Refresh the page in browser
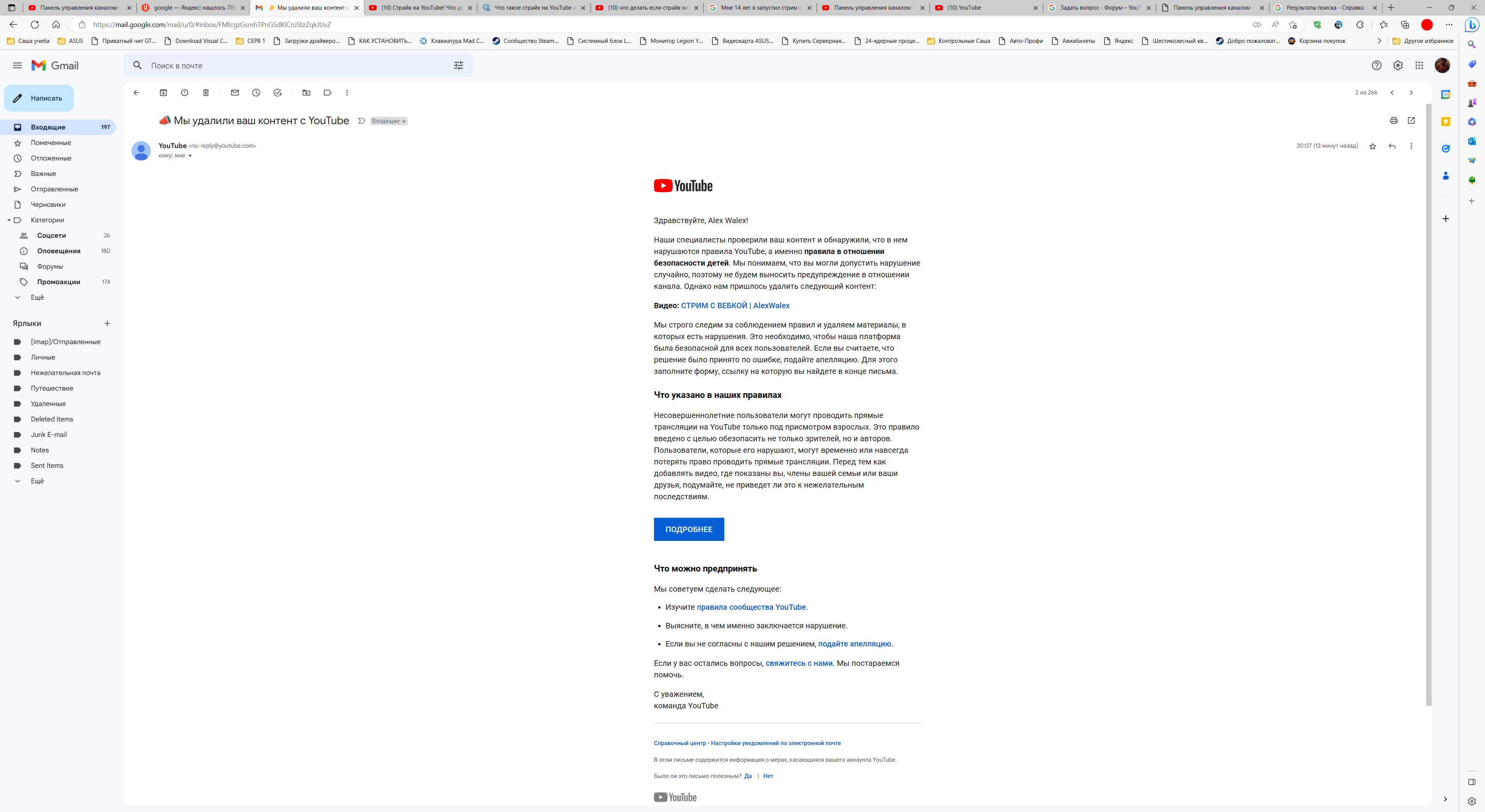Image resolution: width=1485 pixels, height=812 pixels. pyautogui.click(x=34, y=25)
